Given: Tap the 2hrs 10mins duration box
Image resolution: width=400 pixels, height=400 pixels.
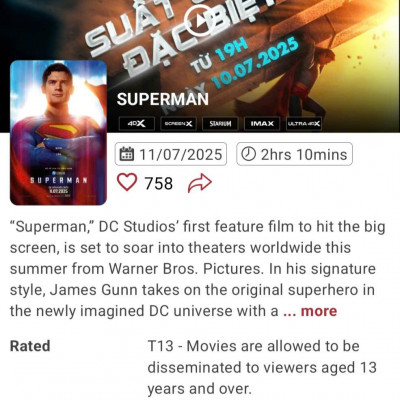Looking at the screenshot, I should click(294, 154).
